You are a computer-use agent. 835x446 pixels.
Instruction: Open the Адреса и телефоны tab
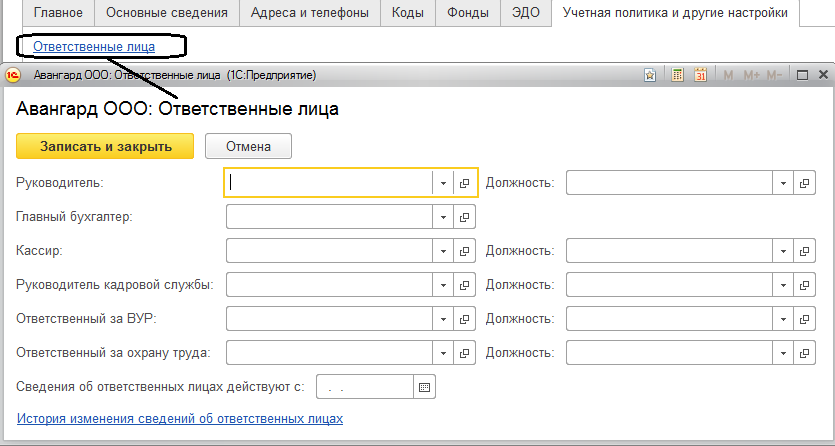click(308, 13)
